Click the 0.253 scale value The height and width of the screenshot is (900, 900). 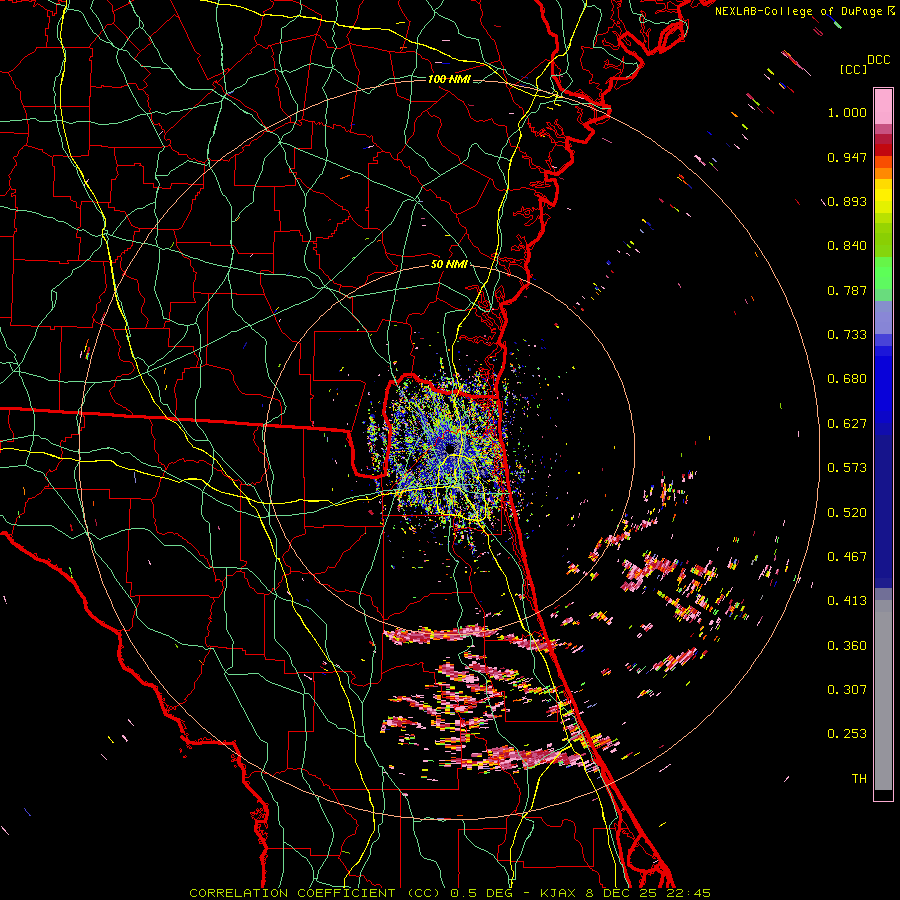pos(847,734)
